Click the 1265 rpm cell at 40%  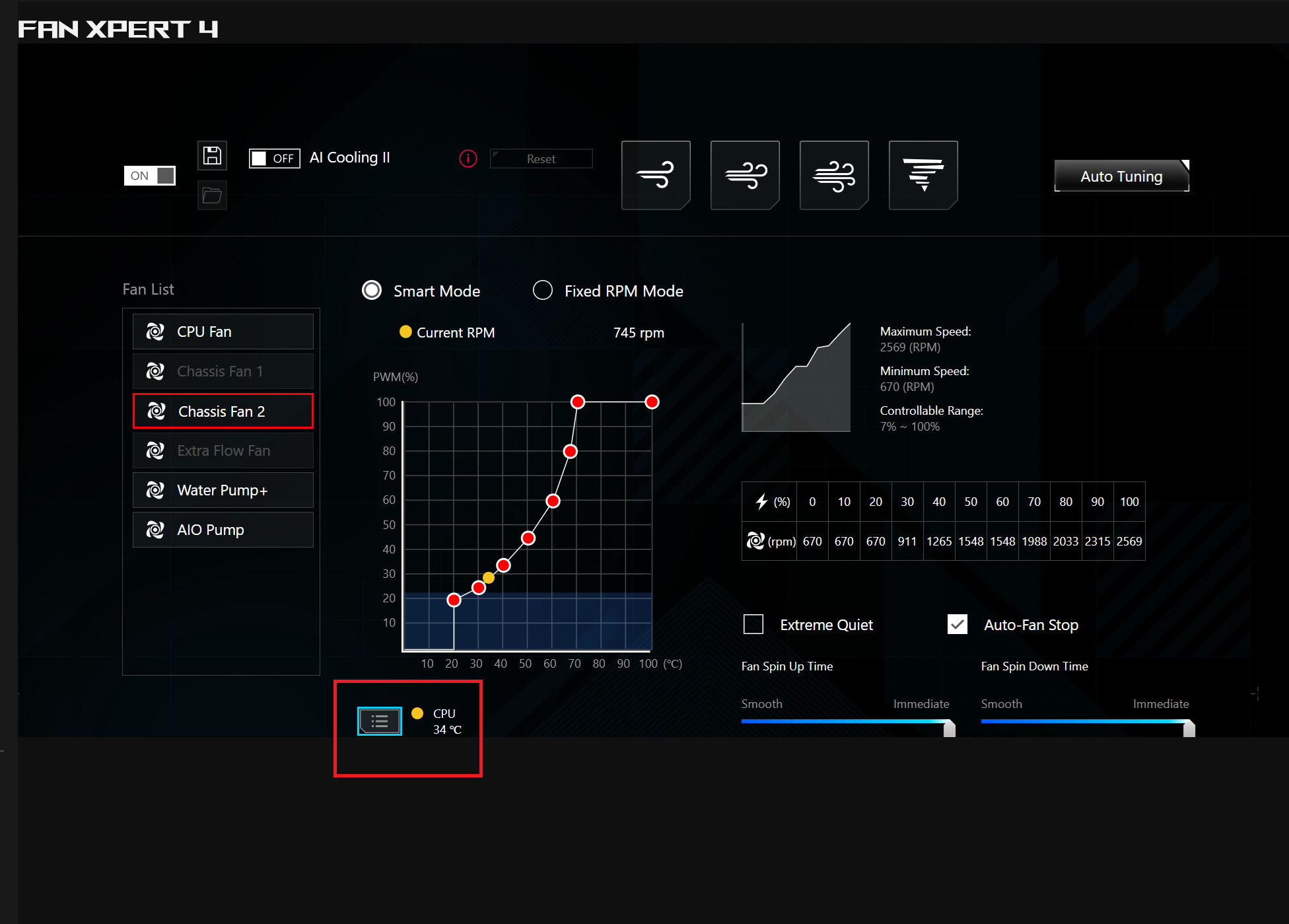(x=939, y=541)
